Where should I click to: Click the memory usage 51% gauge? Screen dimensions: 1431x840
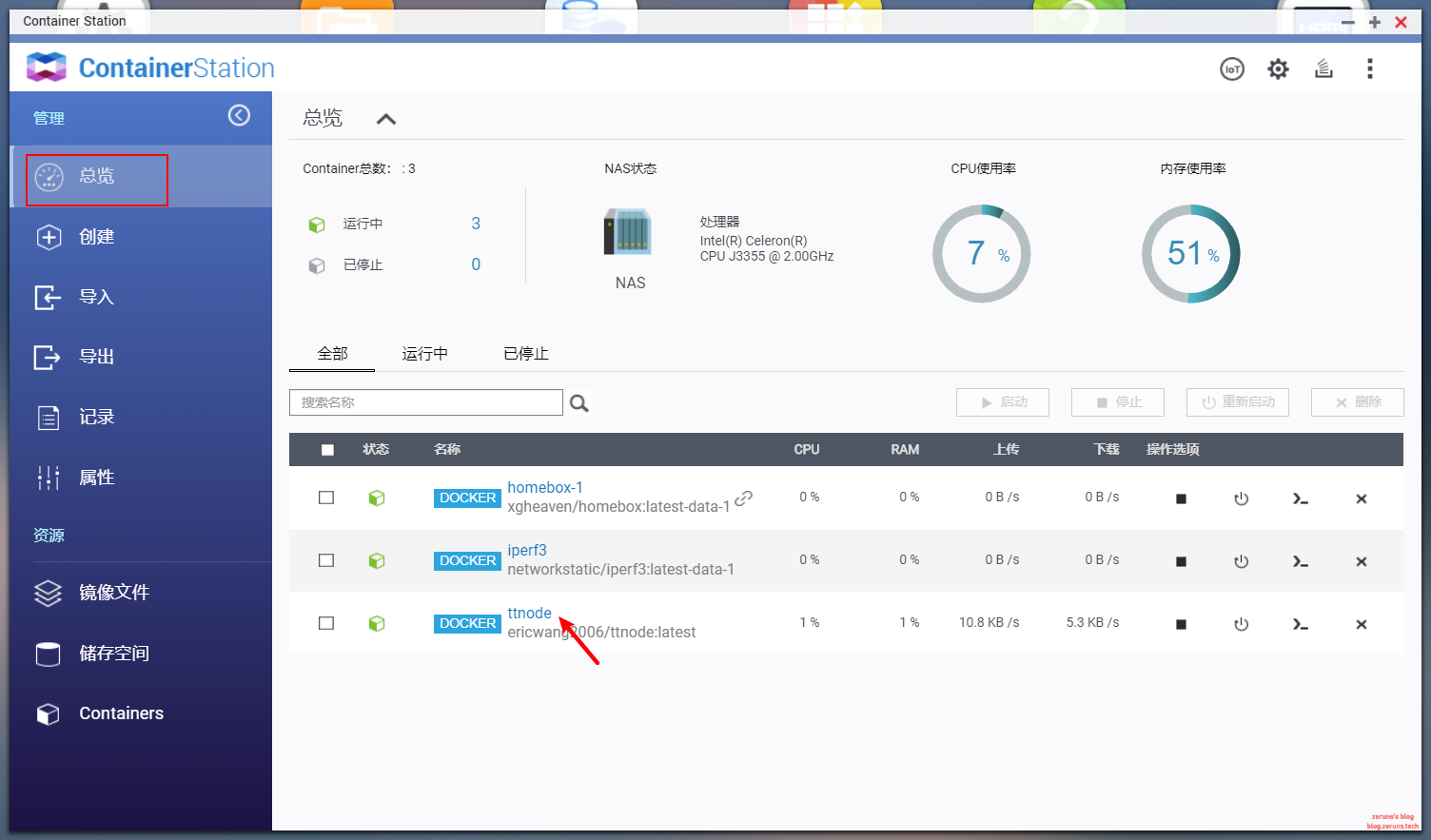coord(1190,254)
